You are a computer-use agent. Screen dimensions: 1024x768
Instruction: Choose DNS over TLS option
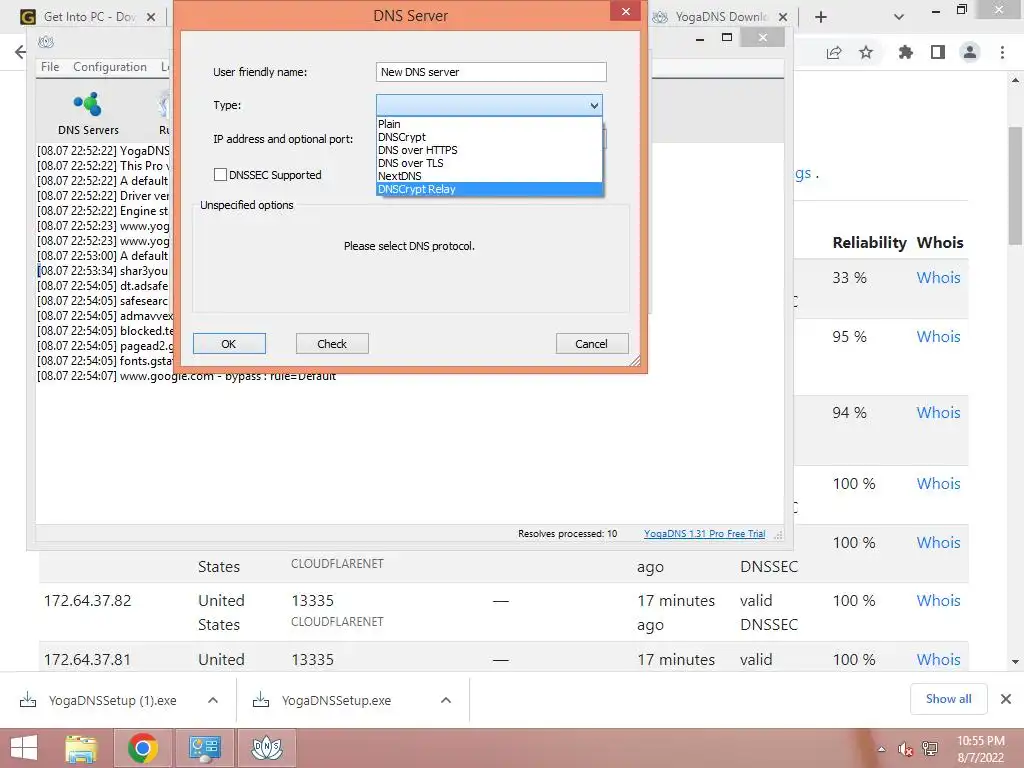[489, 163]
